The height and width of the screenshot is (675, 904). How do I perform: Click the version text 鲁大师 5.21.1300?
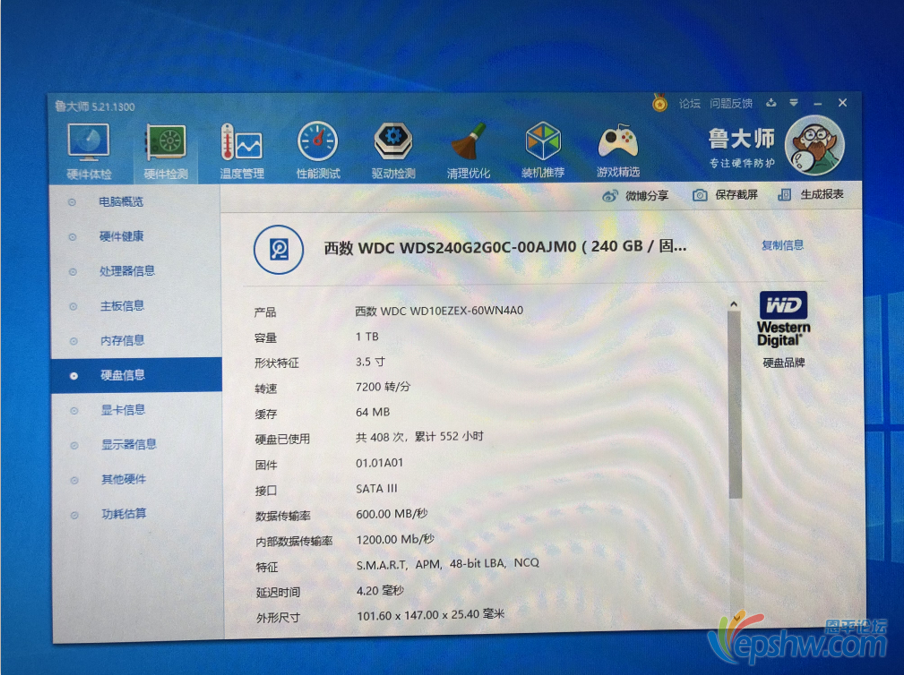pyautogui.click(x=95, y=107)
